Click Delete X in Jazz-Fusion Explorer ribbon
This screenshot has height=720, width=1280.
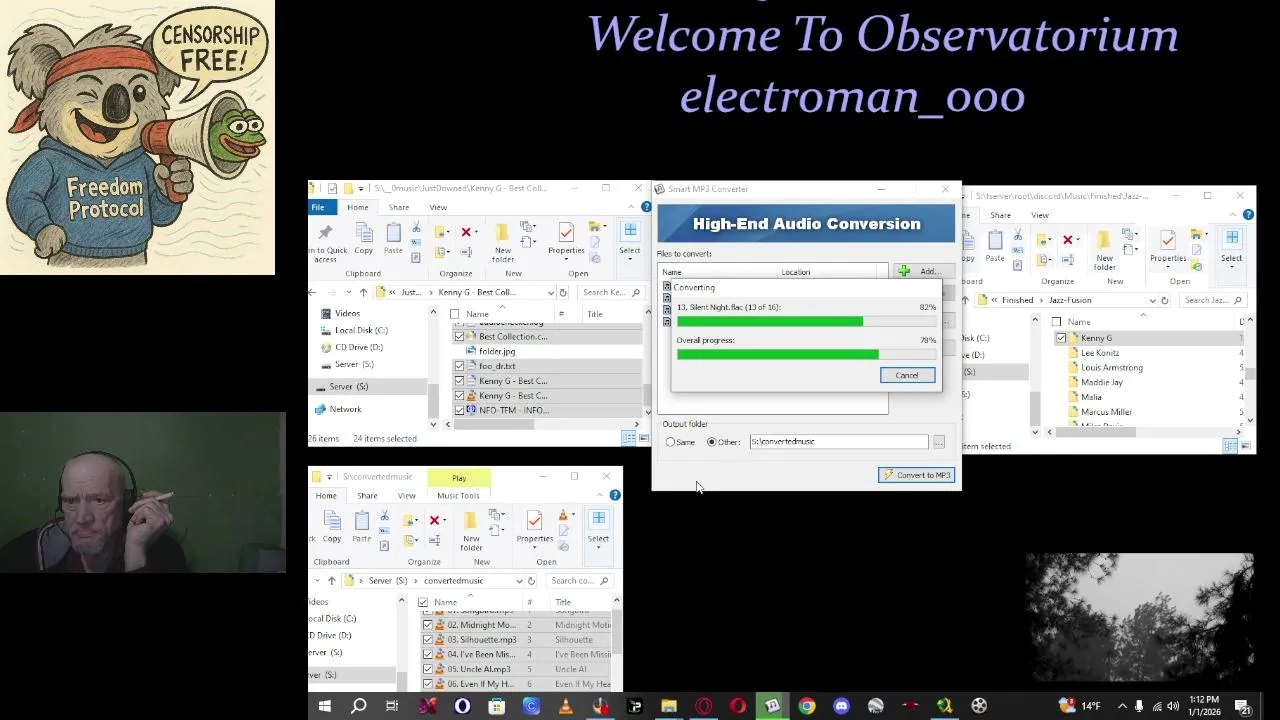(x=1068, y=240)
